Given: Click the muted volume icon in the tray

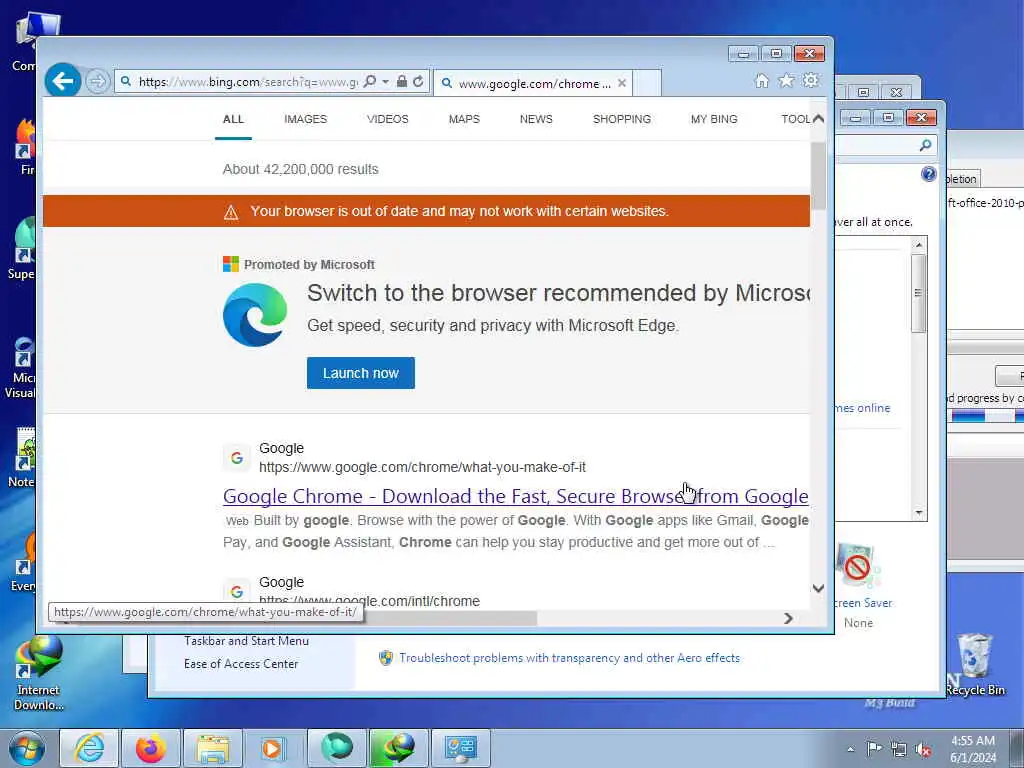Looking at the screenshot, I should (923, 749).
